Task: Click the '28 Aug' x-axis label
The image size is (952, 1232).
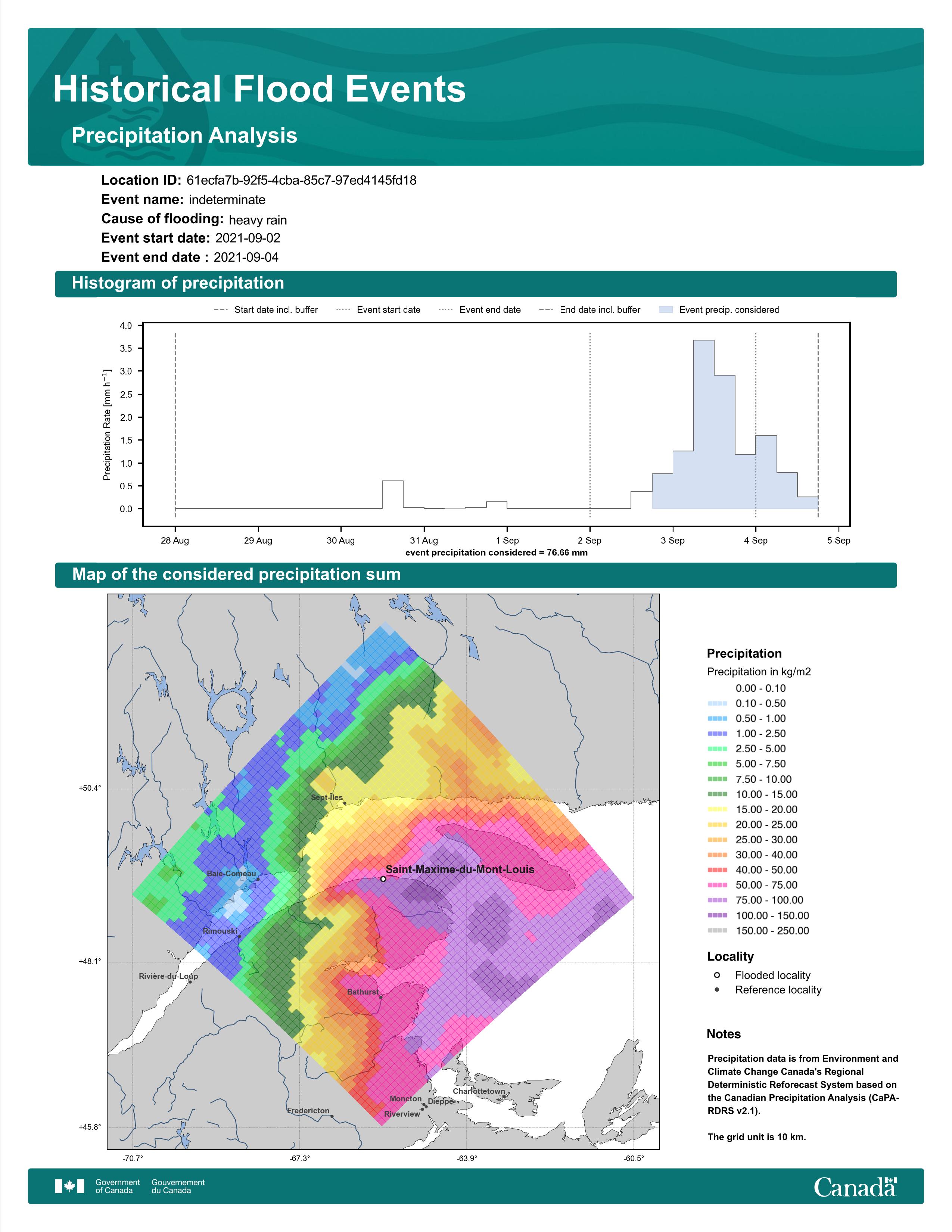Action: [x=175, y=541]
